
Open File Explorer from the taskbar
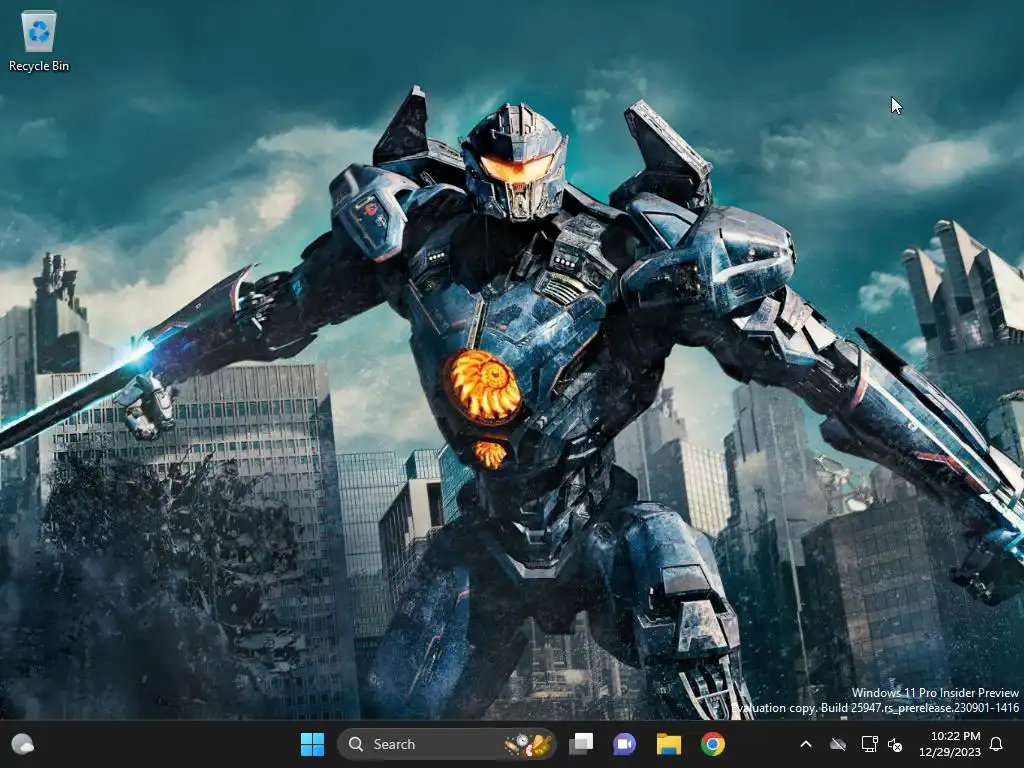pos(669,744)
